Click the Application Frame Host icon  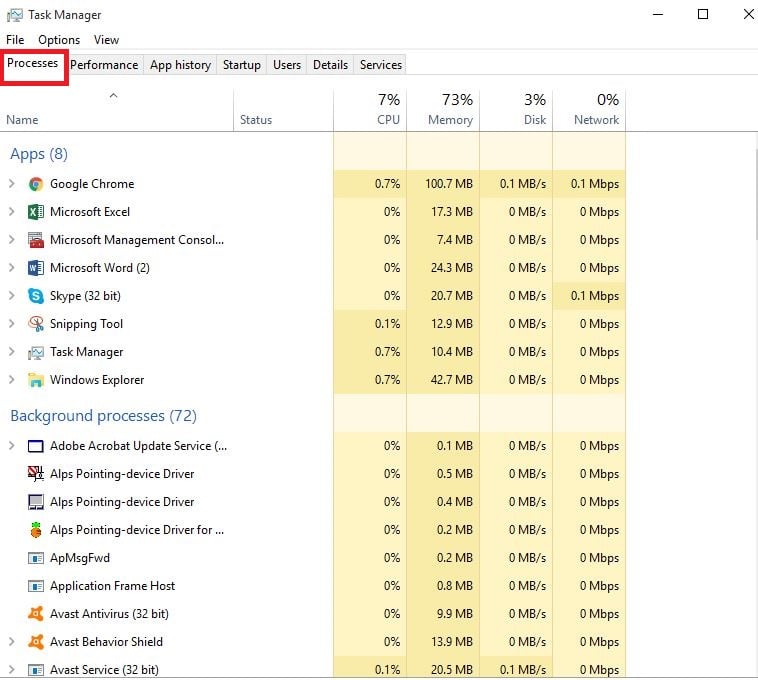point(36,586)
